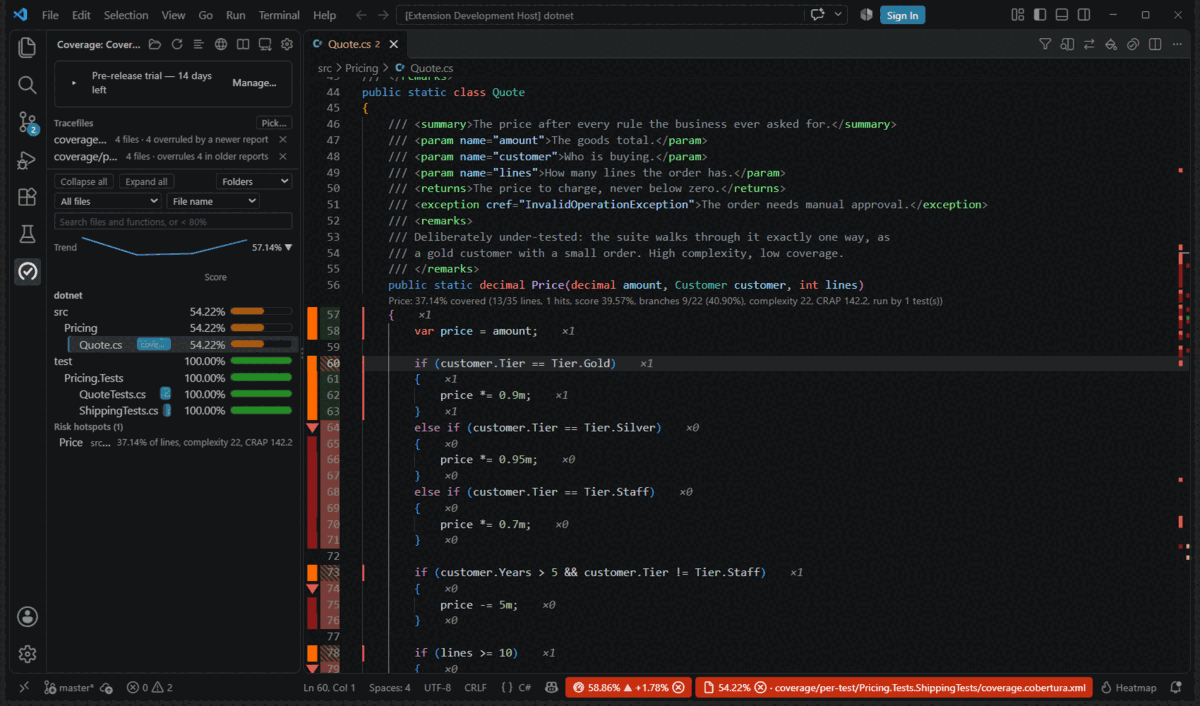Open the File name sort dropdown

(213, 201)
